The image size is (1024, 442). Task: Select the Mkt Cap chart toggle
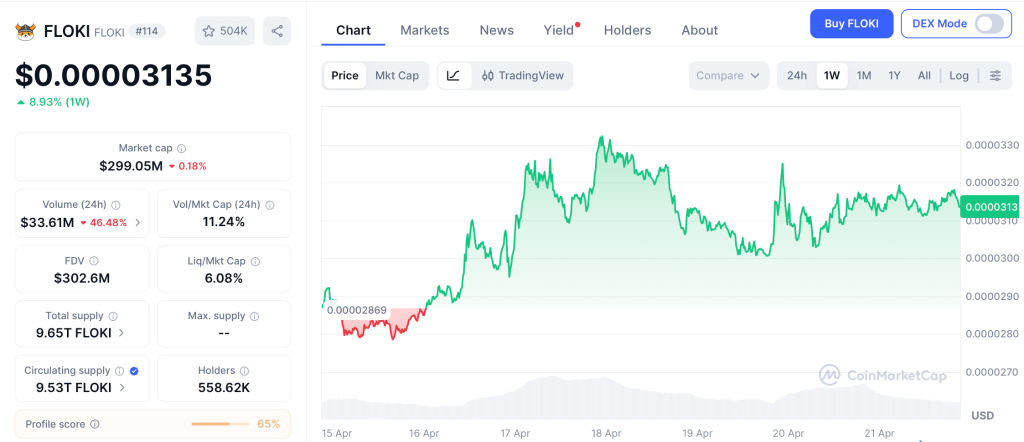click(397, 75)
